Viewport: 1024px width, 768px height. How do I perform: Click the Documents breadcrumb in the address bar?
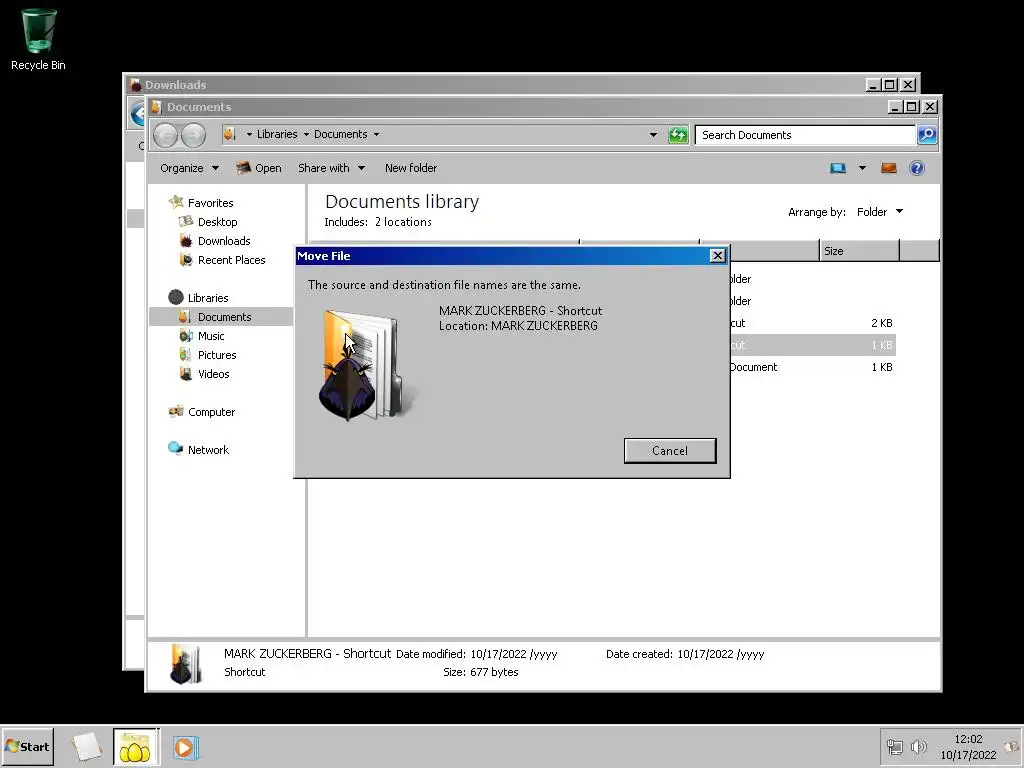click(340, 134)
